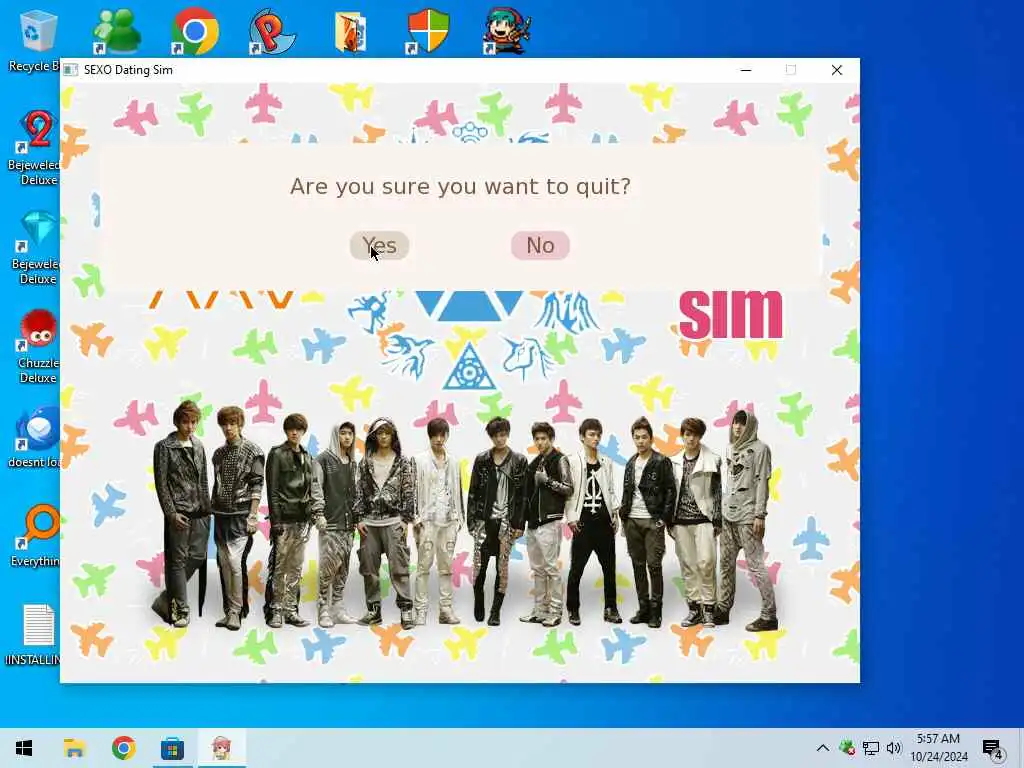Confirm quitting with the Yes button
Viewport: 1024px width, 768px height.
click(379, 246)
